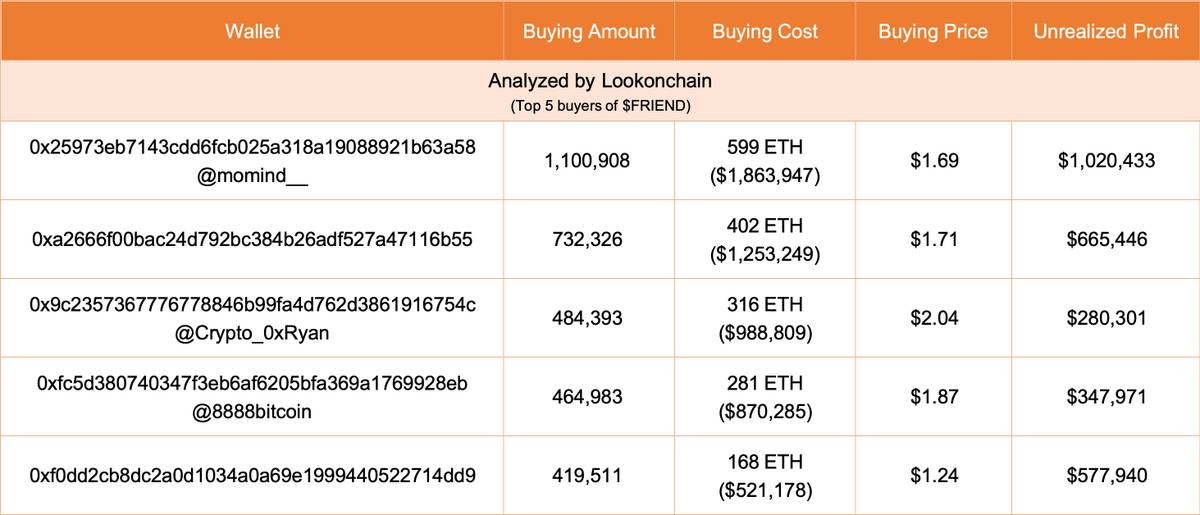Open the @8888bitcoin handle

point(253,408)
